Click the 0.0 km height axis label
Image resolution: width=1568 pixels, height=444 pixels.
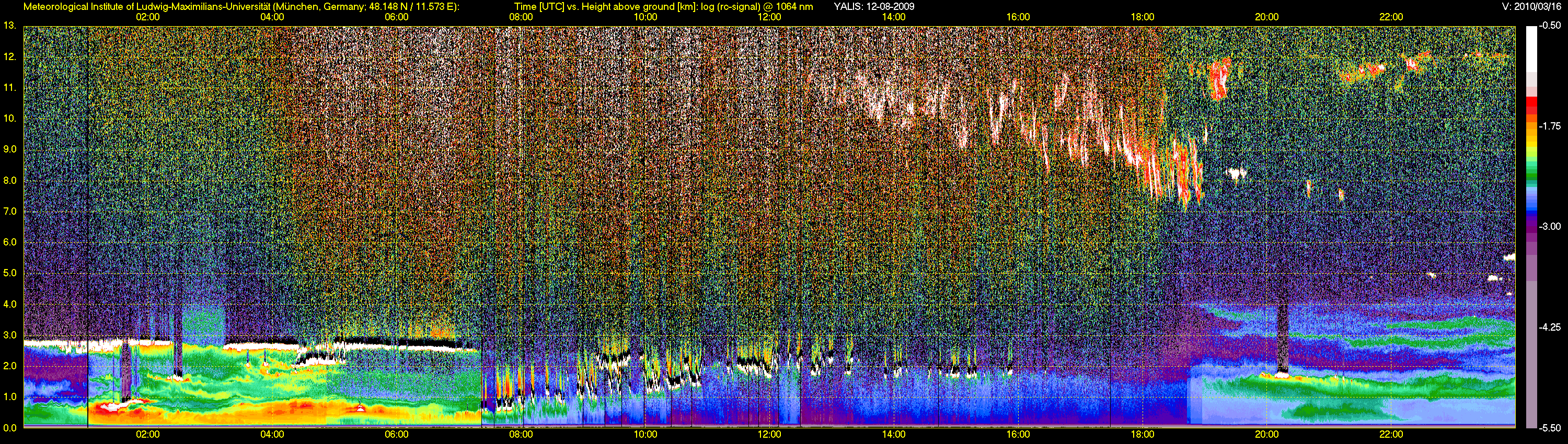coord(10,428)
